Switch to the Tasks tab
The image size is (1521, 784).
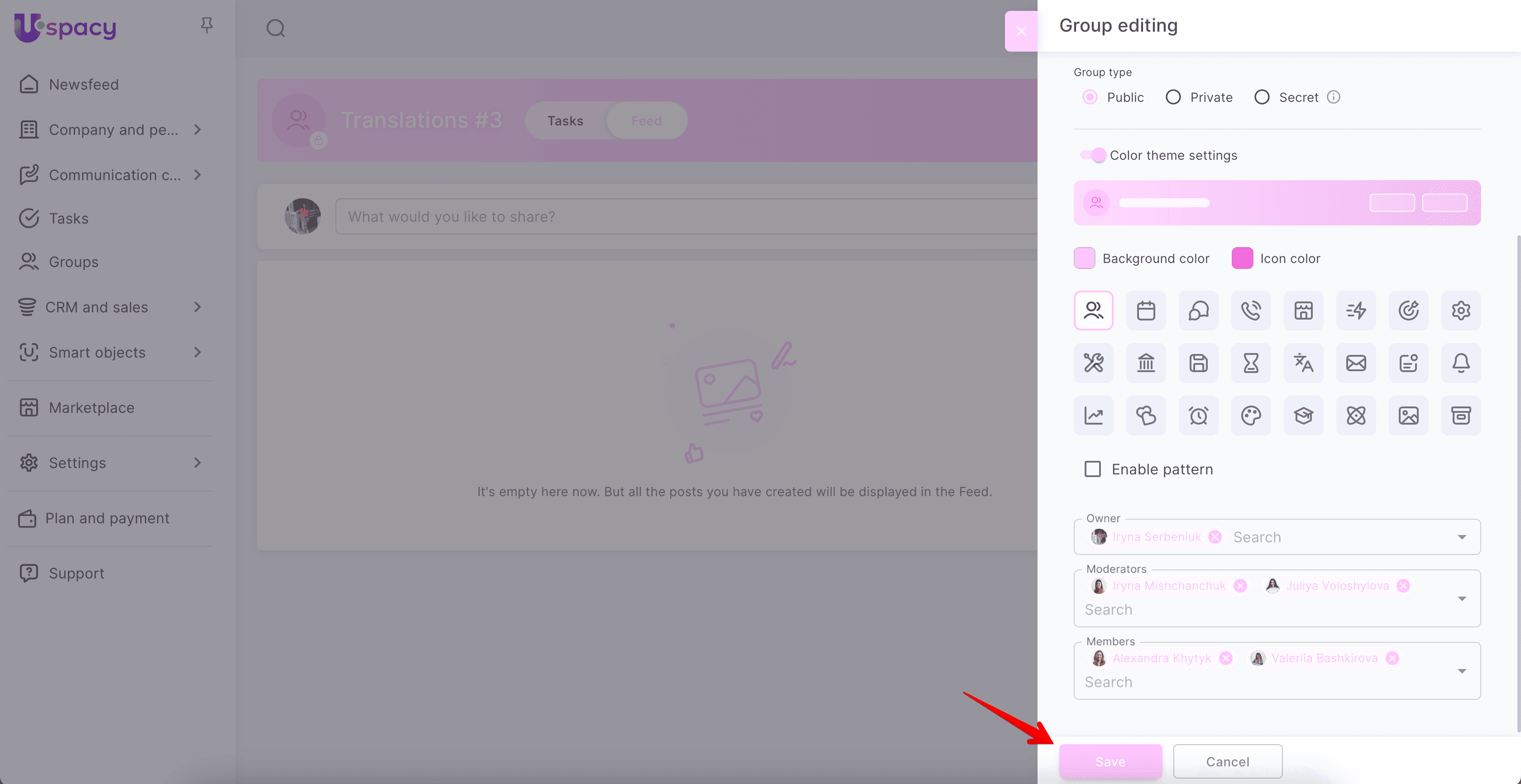point(565,121)
